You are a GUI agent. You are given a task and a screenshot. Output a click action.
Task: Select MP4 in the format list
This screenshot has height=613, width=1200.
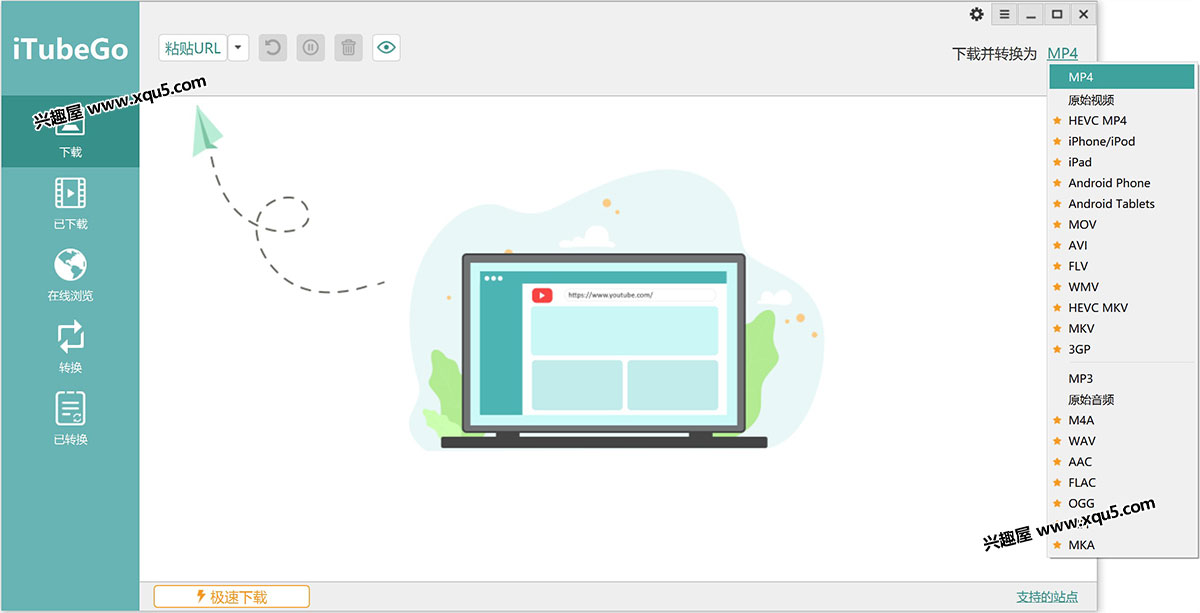(x=1121, y=77)
